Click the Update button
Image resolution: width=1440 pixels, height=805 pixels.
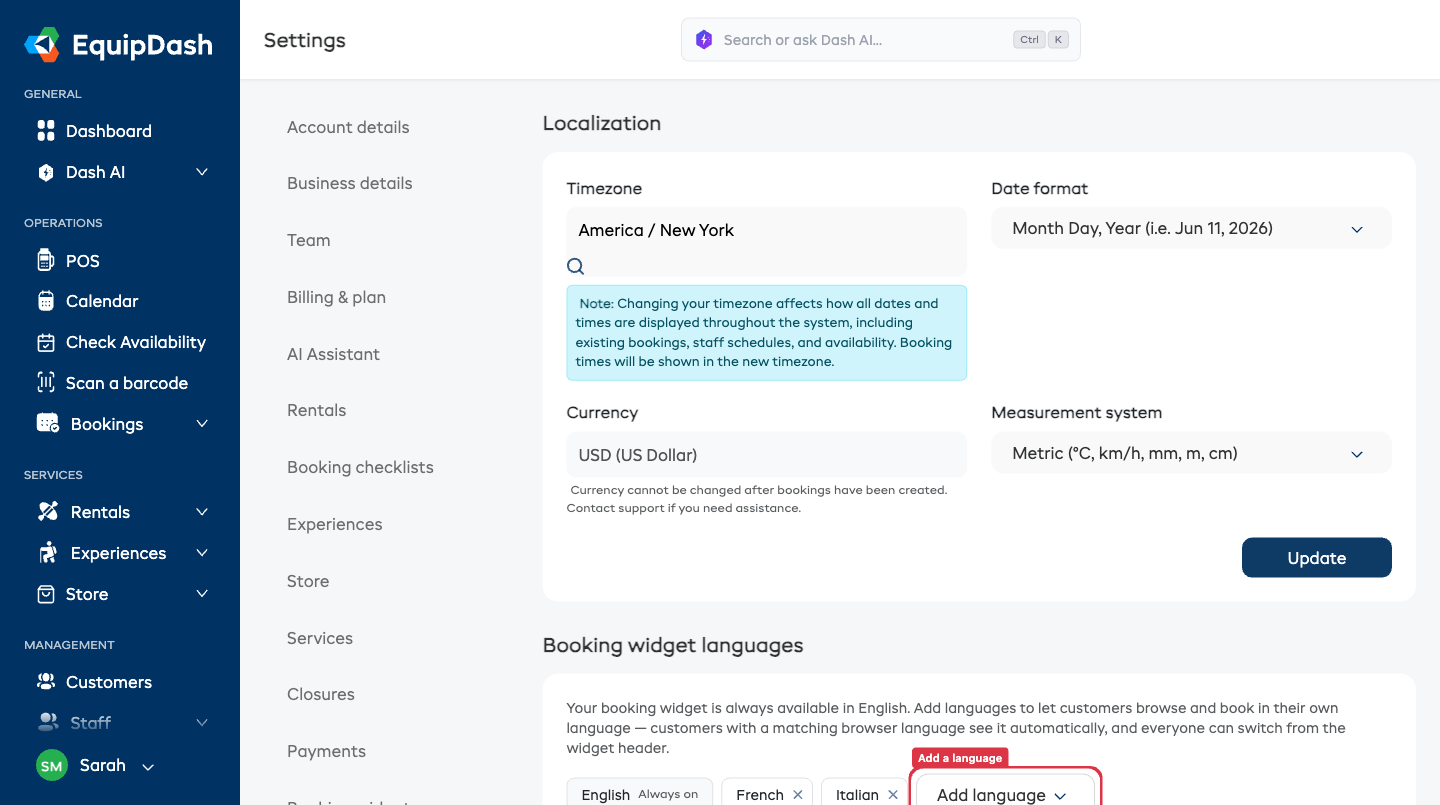(x=1317, y=558)
